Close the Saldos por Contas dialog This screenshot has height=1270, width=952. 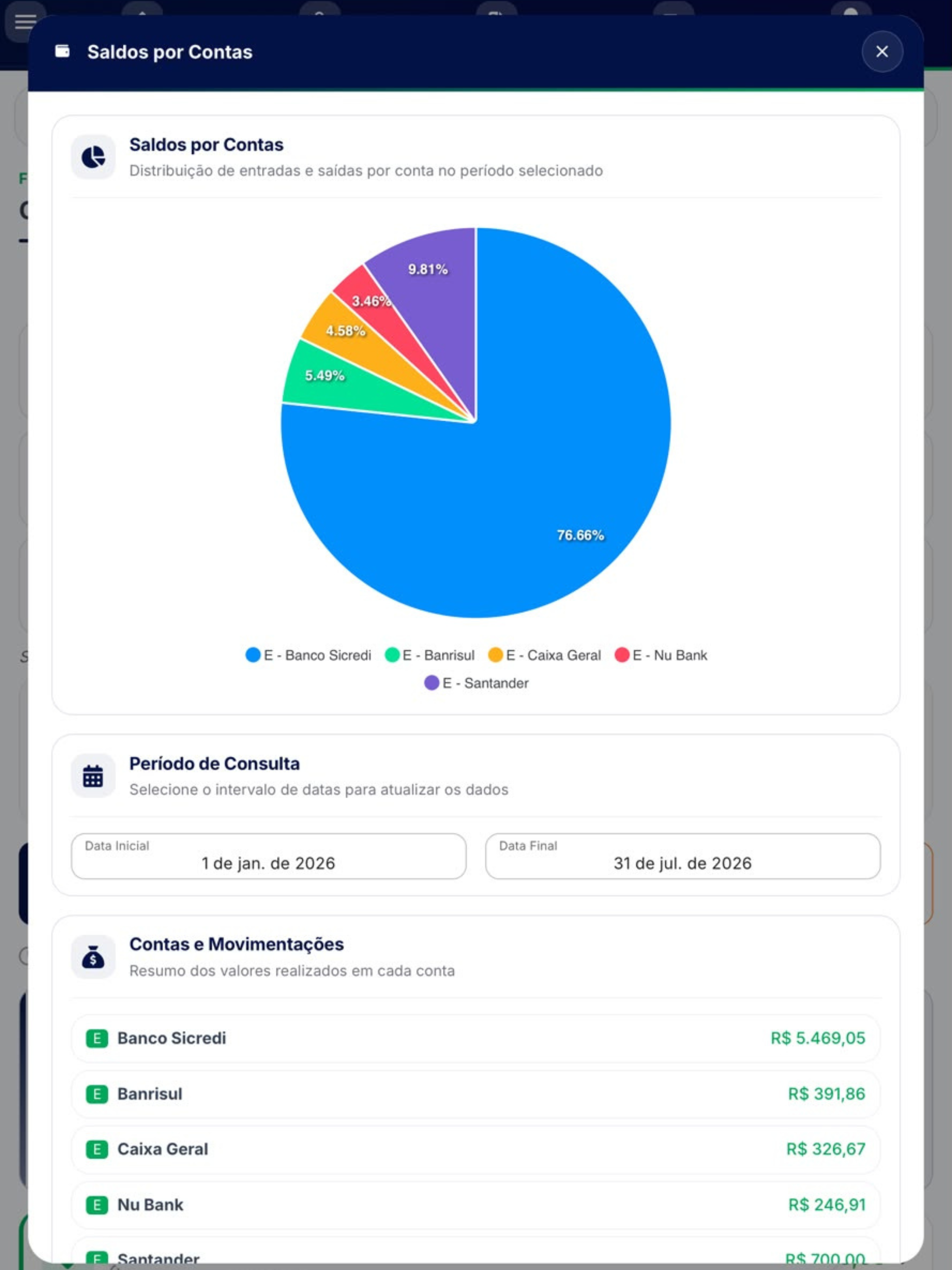[882, 52]
